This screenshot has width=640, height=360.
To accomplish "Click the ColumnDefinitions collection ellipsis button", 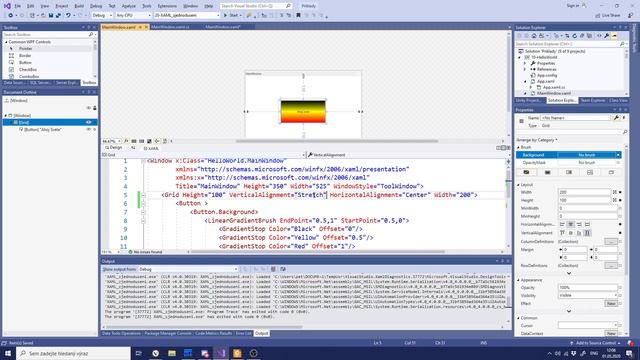I will [611, 242].
